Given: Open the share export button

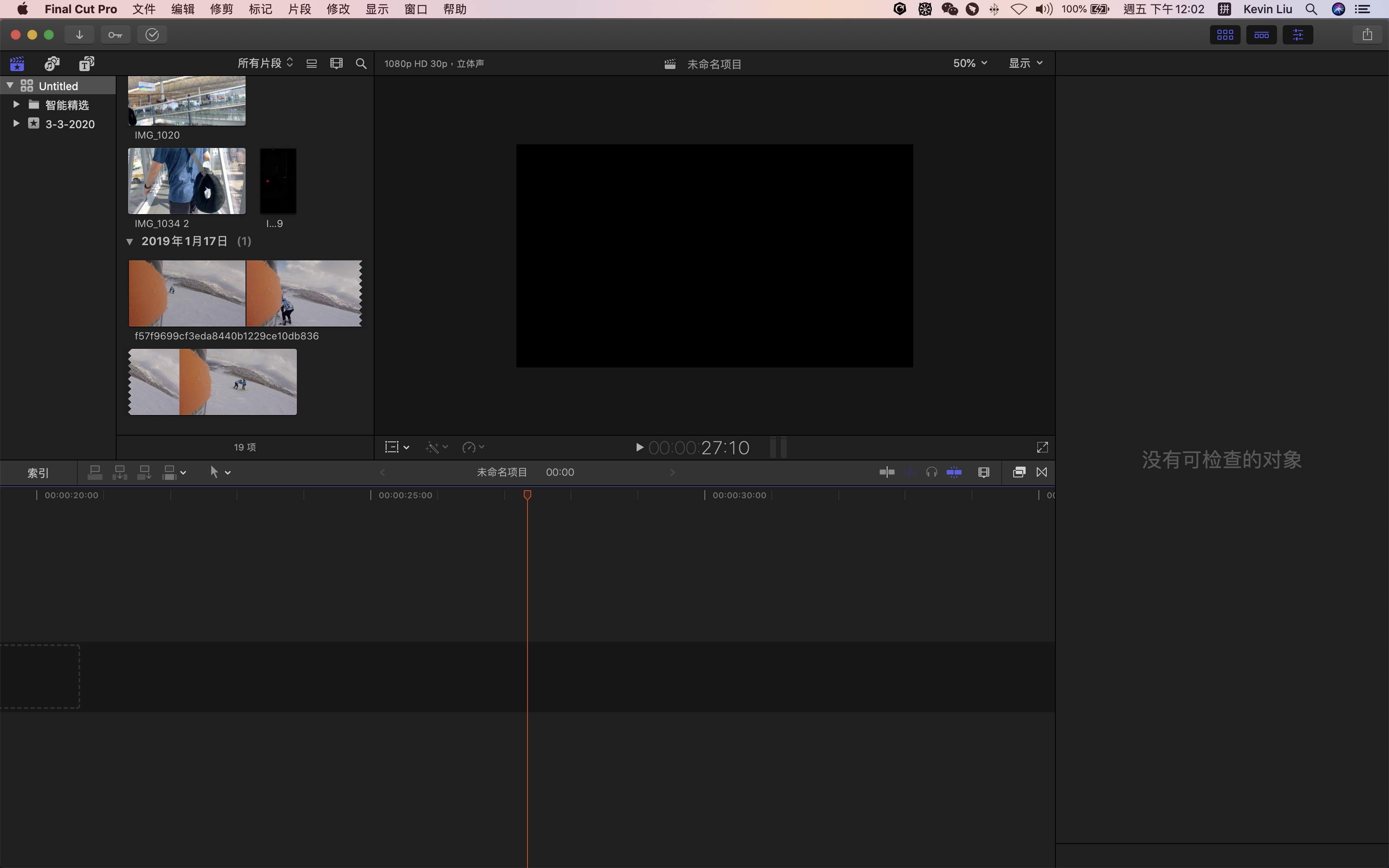Looking at the screenshot, I should (1367, 35).
